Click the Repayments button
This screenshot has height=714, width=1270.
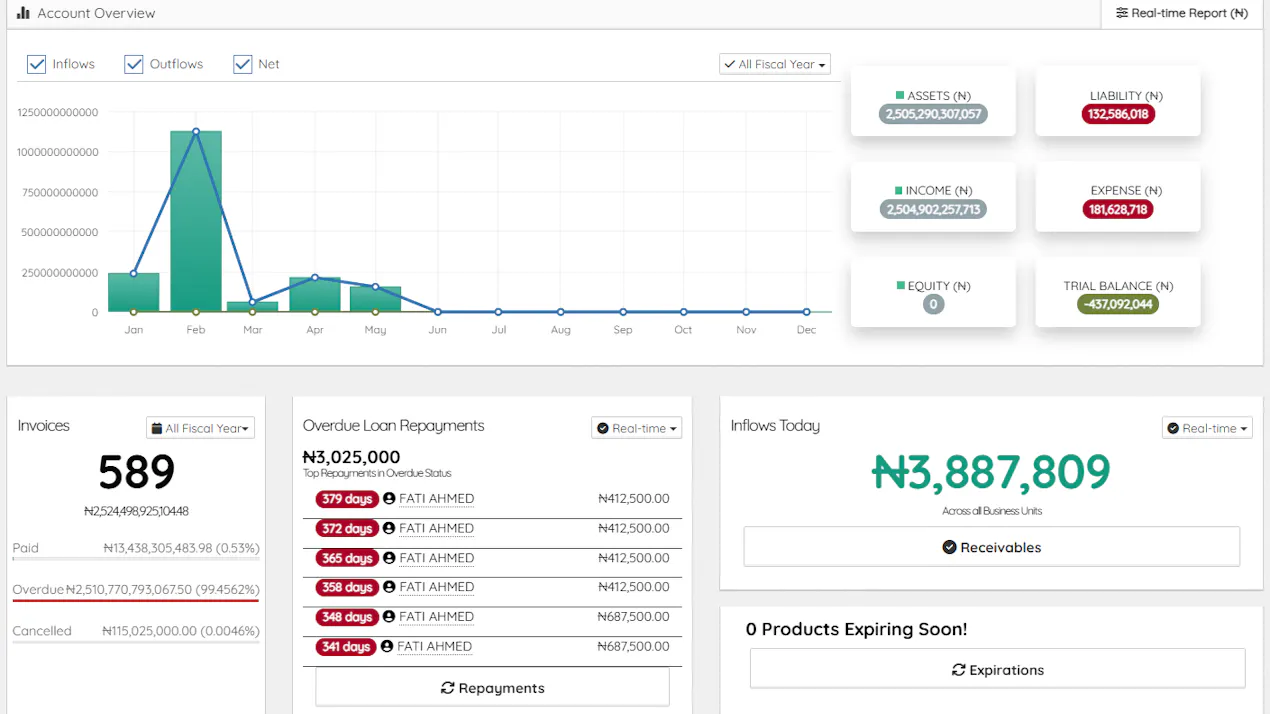click(x=492, y=688)
